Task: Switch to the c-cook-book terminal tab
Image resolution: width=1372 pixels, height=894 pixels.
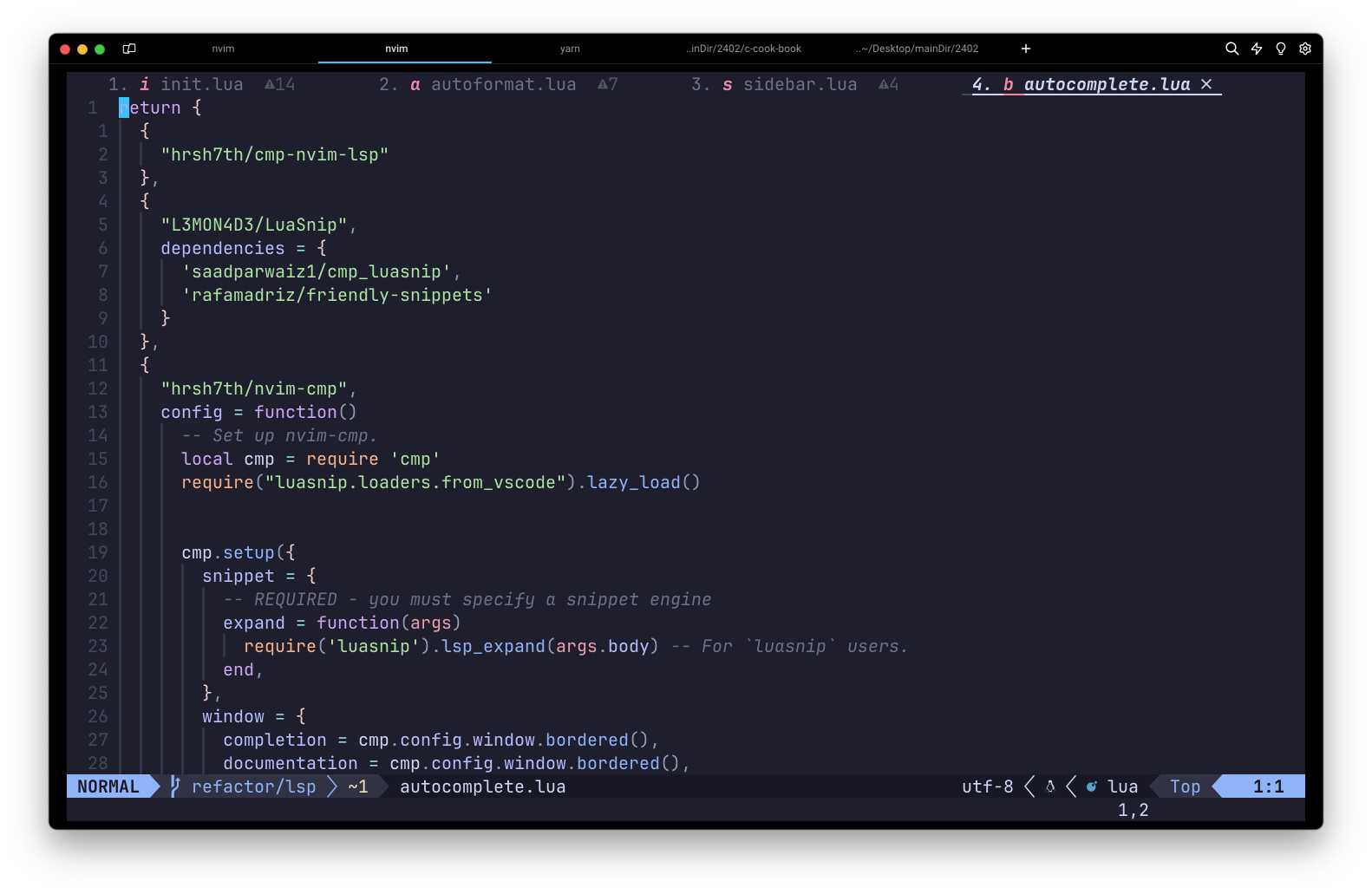Action: click(744, 49)
